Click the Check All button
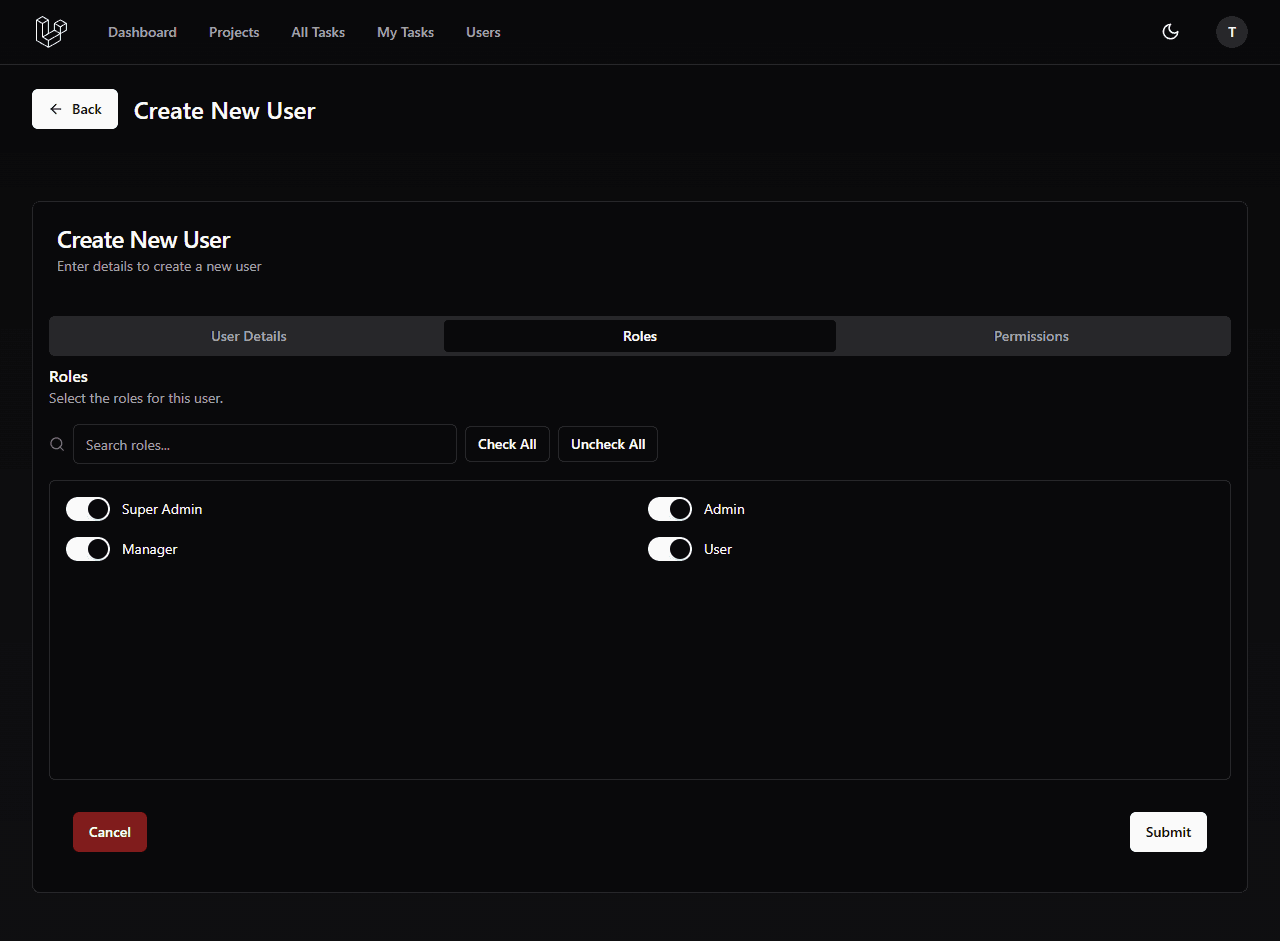The image size is (1280, 941). 507,443
